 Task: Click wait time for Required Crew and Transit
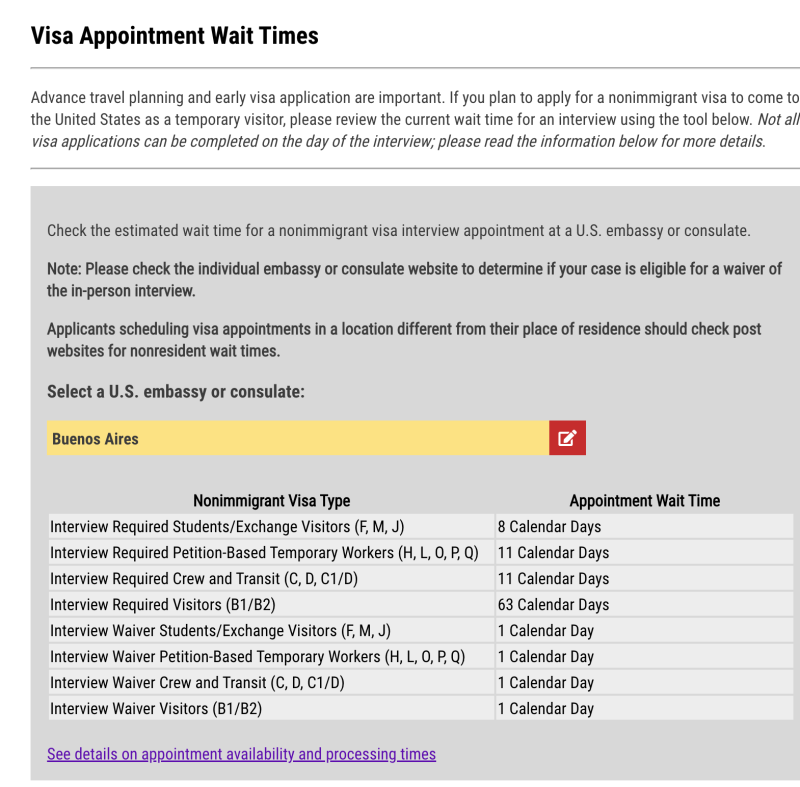coord(553,579)
